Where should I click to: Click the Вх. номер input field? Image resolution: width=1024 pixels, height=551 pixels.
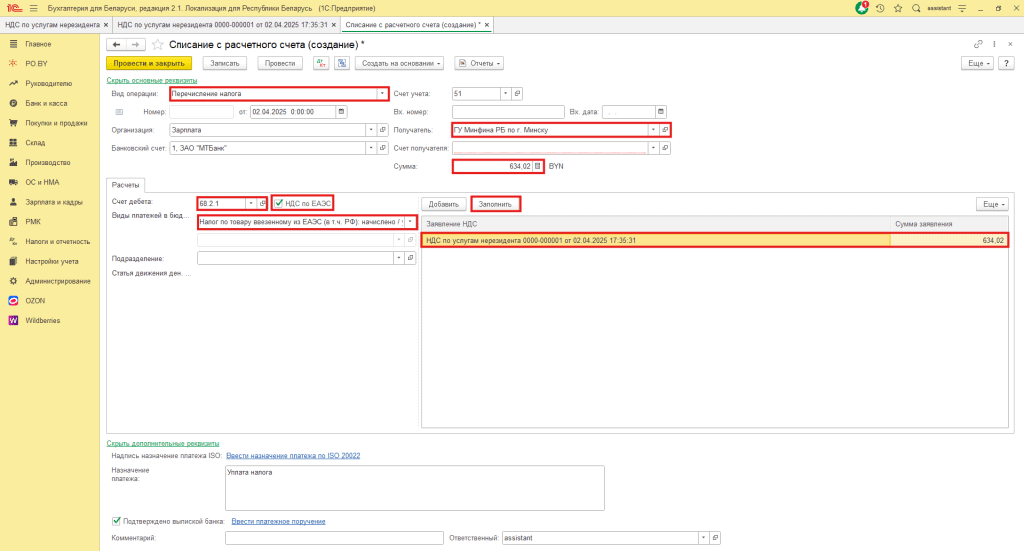(508, 112)
